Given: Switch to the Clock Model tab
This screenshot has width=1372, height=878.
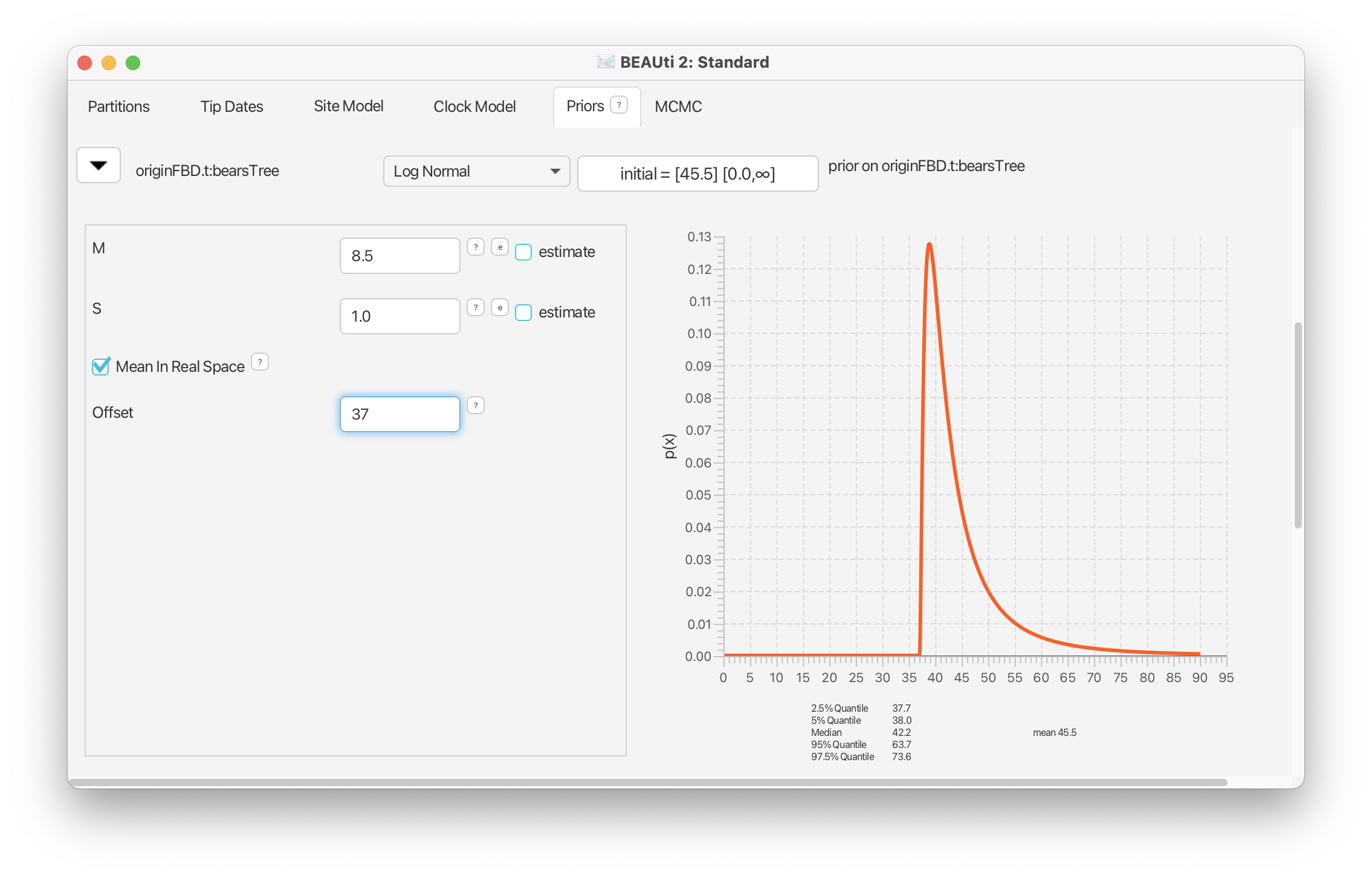Looking at the screenshot, I should (474, 106).
